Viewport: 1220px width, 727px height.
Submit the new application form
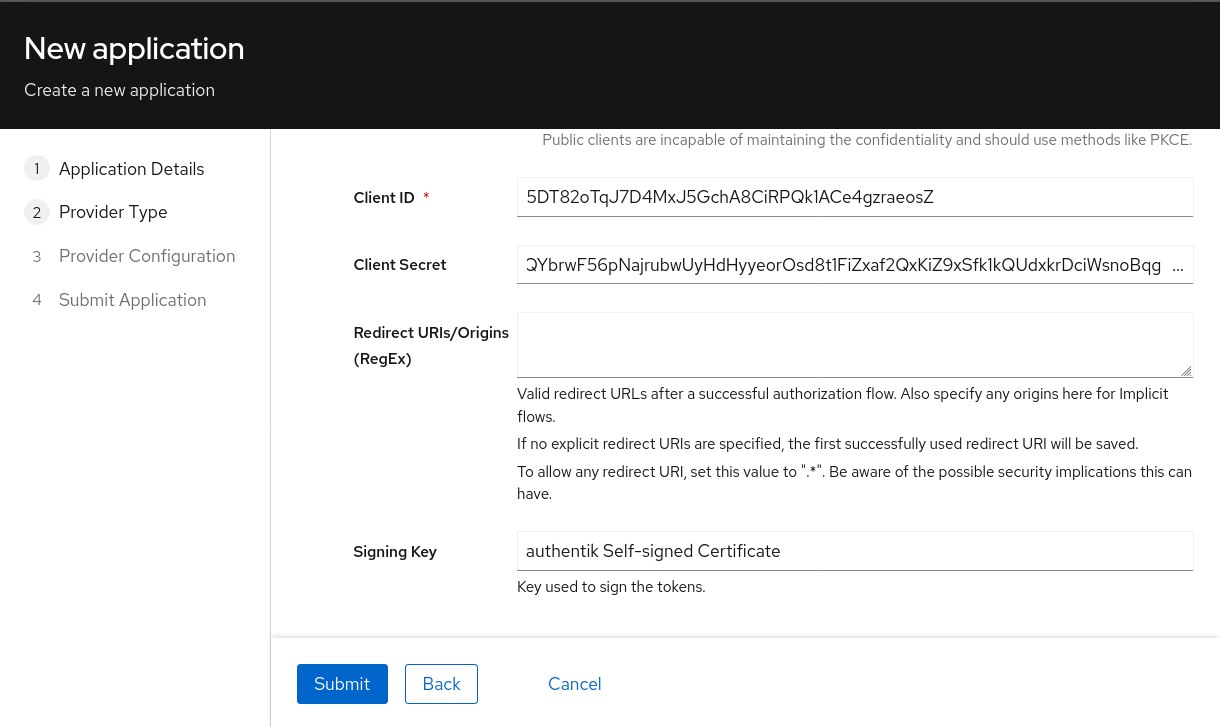[342, 684]
